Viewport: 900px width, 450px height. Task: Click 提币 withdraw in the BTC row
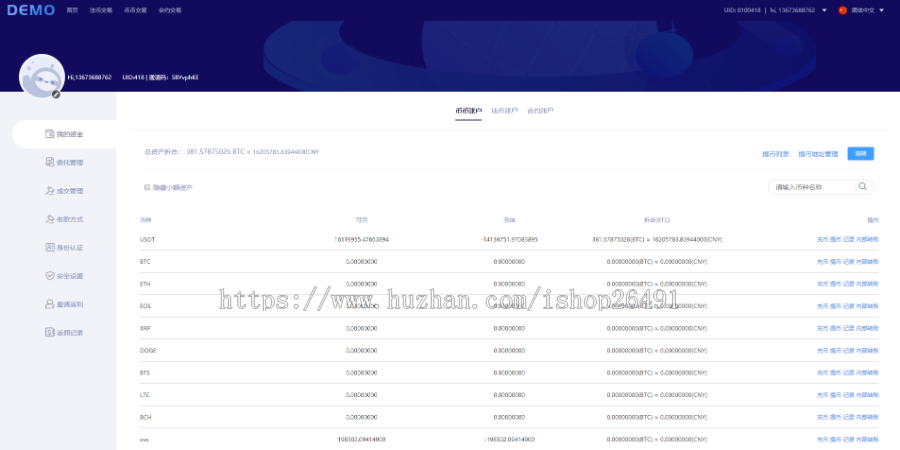(835, 262)
